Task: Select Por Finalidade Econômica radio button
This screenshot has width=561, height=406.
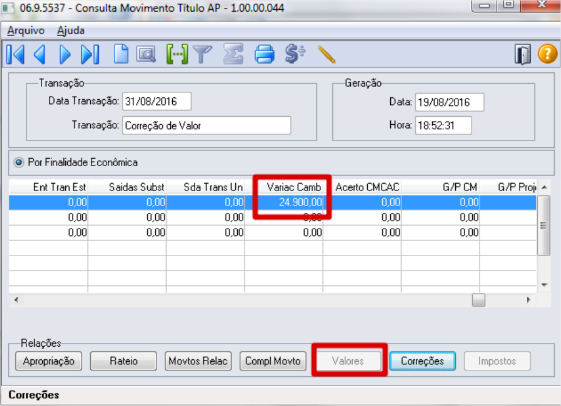Action: (19, 162)
